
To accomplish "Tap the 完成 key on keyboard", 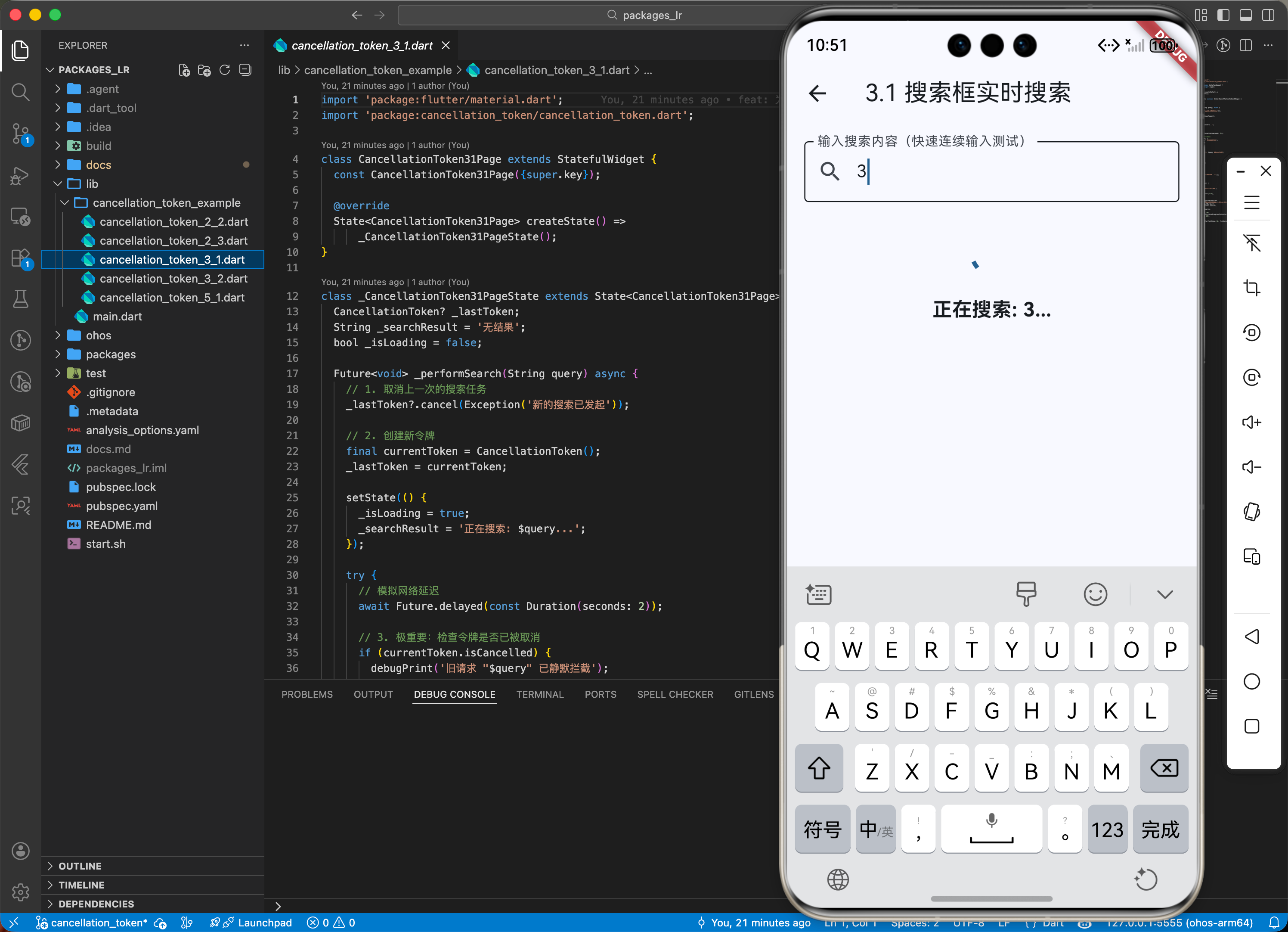I will click(x=1160, y=829).
